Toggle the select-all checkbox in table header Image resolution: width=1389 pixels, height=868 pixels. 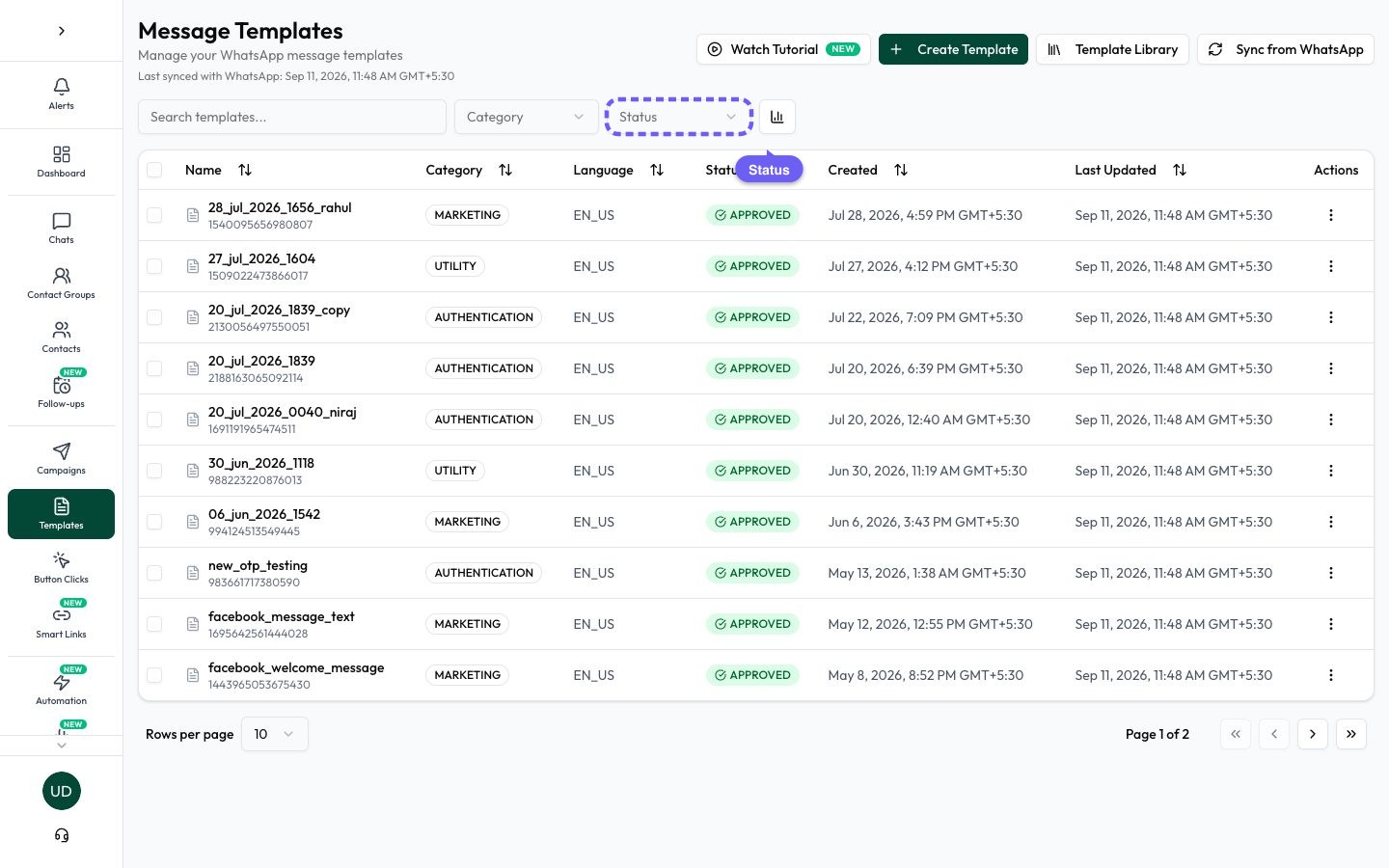point(154,170)
